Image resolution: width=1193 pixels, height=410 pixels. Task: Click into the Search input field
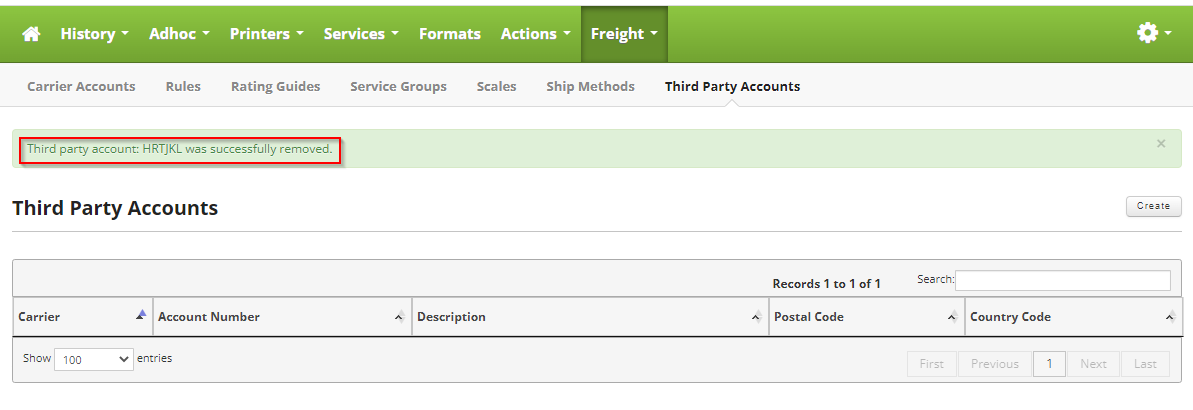(1063, 280)
